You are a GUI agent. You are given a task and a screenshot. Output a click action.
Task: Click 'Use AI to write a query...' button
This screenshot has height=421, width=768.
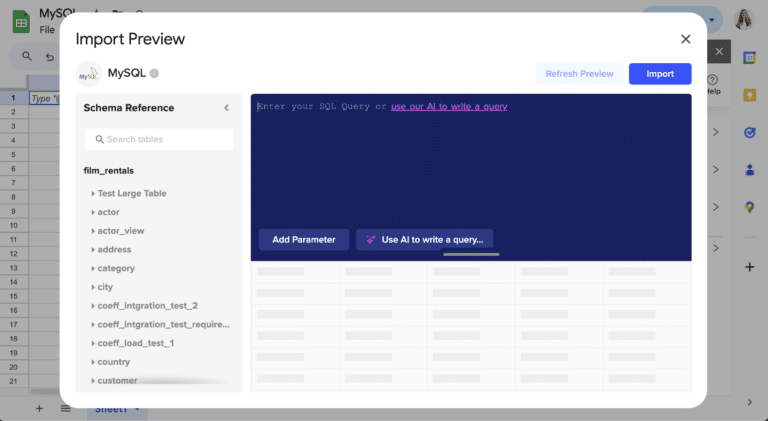[x=425, y=239]
